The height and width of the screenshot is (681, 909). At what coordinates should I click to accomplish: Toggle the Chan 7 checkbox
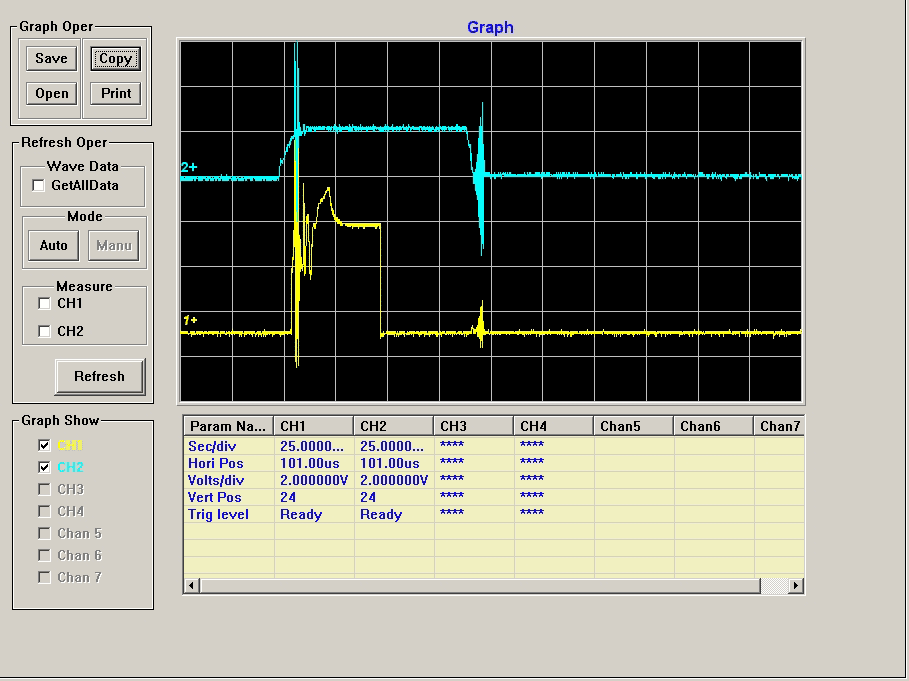point(44,577)
